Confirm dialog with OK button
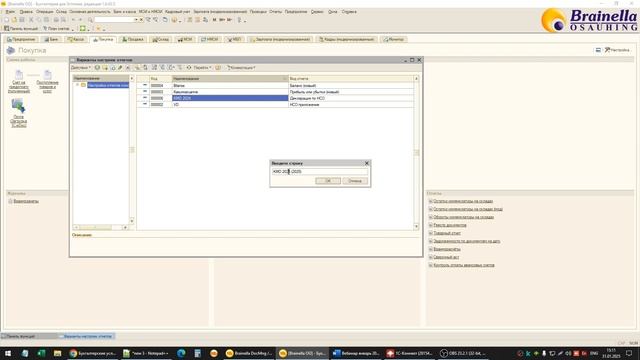 [328, 181]
